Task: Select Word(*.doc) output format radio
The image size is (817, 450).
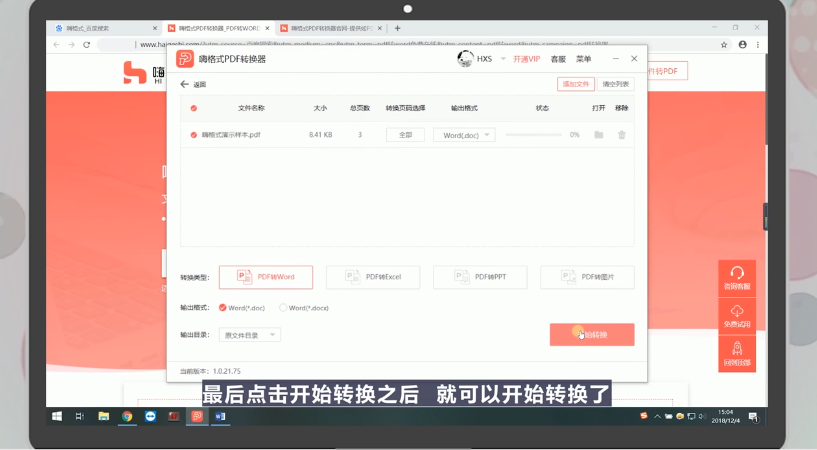Action: pyautogui.click(x=222, y=308)
